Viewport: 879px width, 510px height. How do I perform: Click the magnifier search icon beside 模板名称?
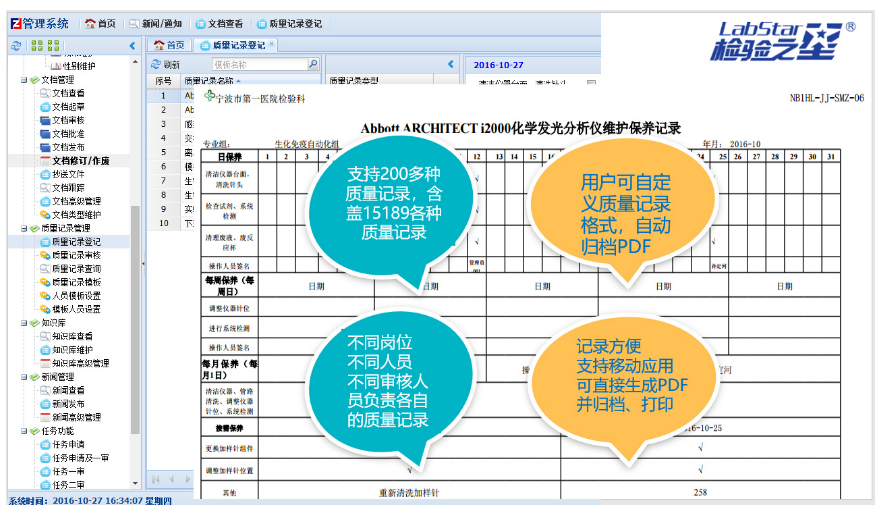[x=313, y=64]
